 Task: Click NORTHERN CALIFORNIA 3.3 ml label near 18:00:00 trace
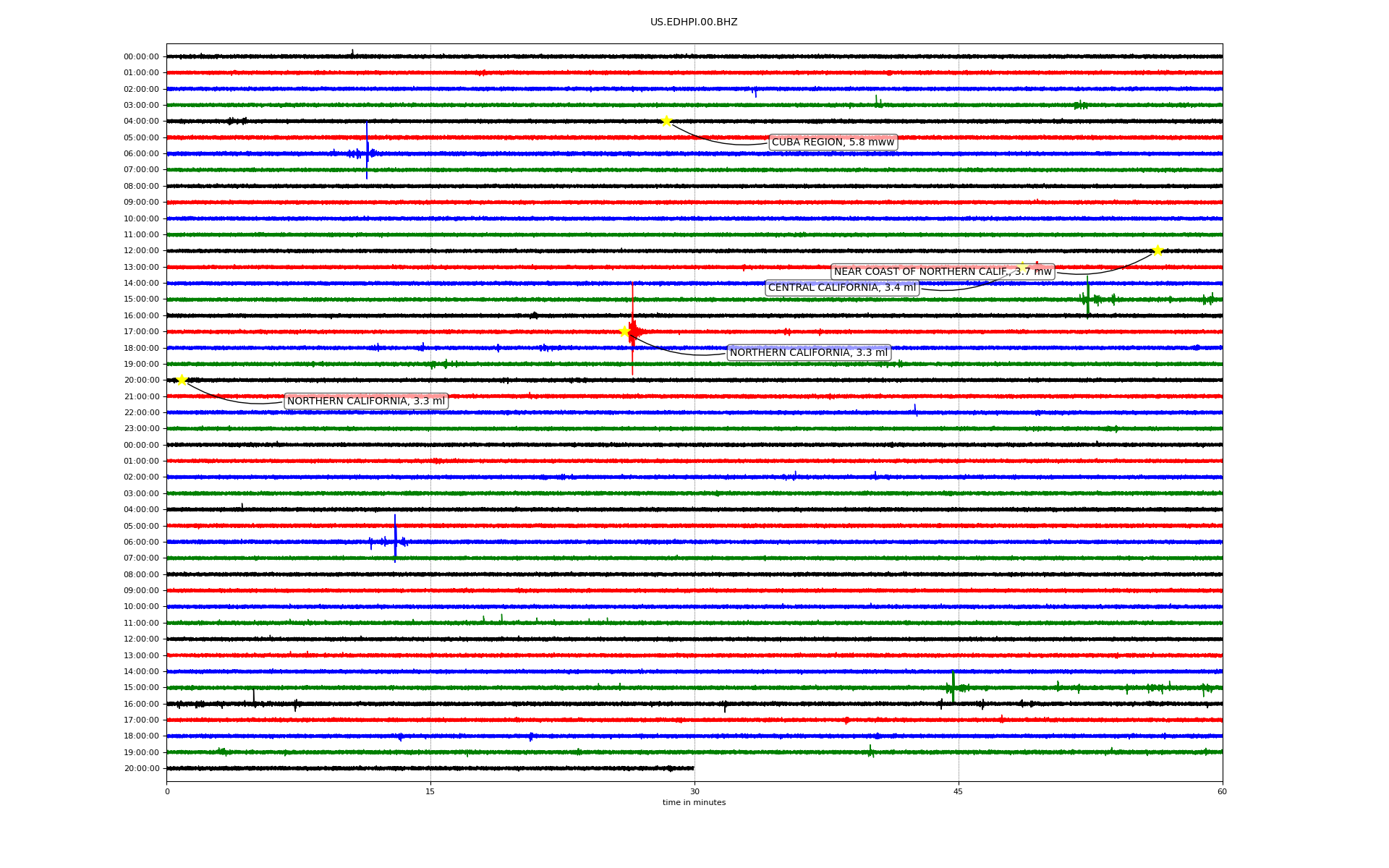pyautogui.click(x=808, y=353)
